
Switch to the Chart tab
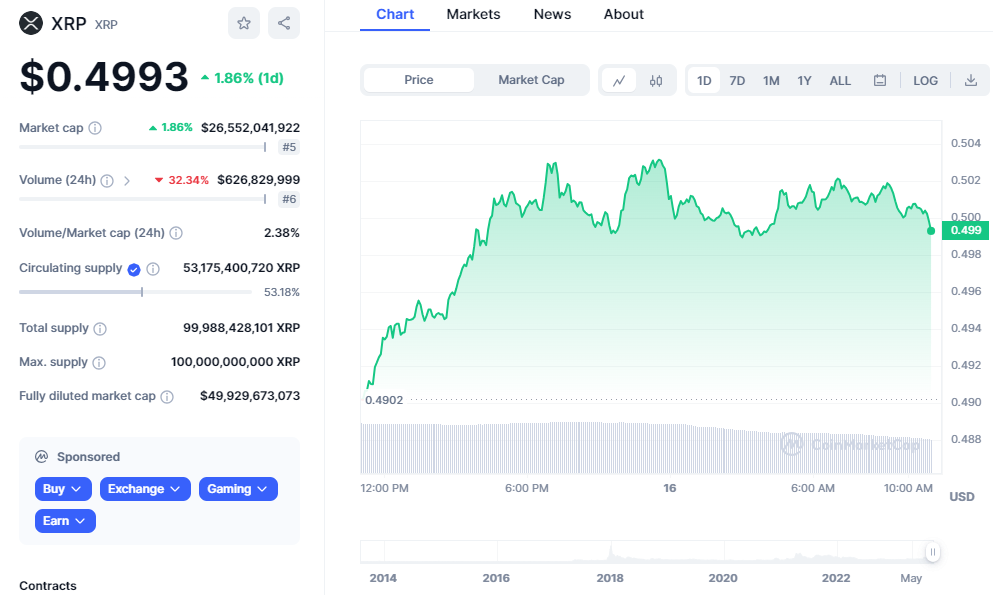tap(395, 15)
